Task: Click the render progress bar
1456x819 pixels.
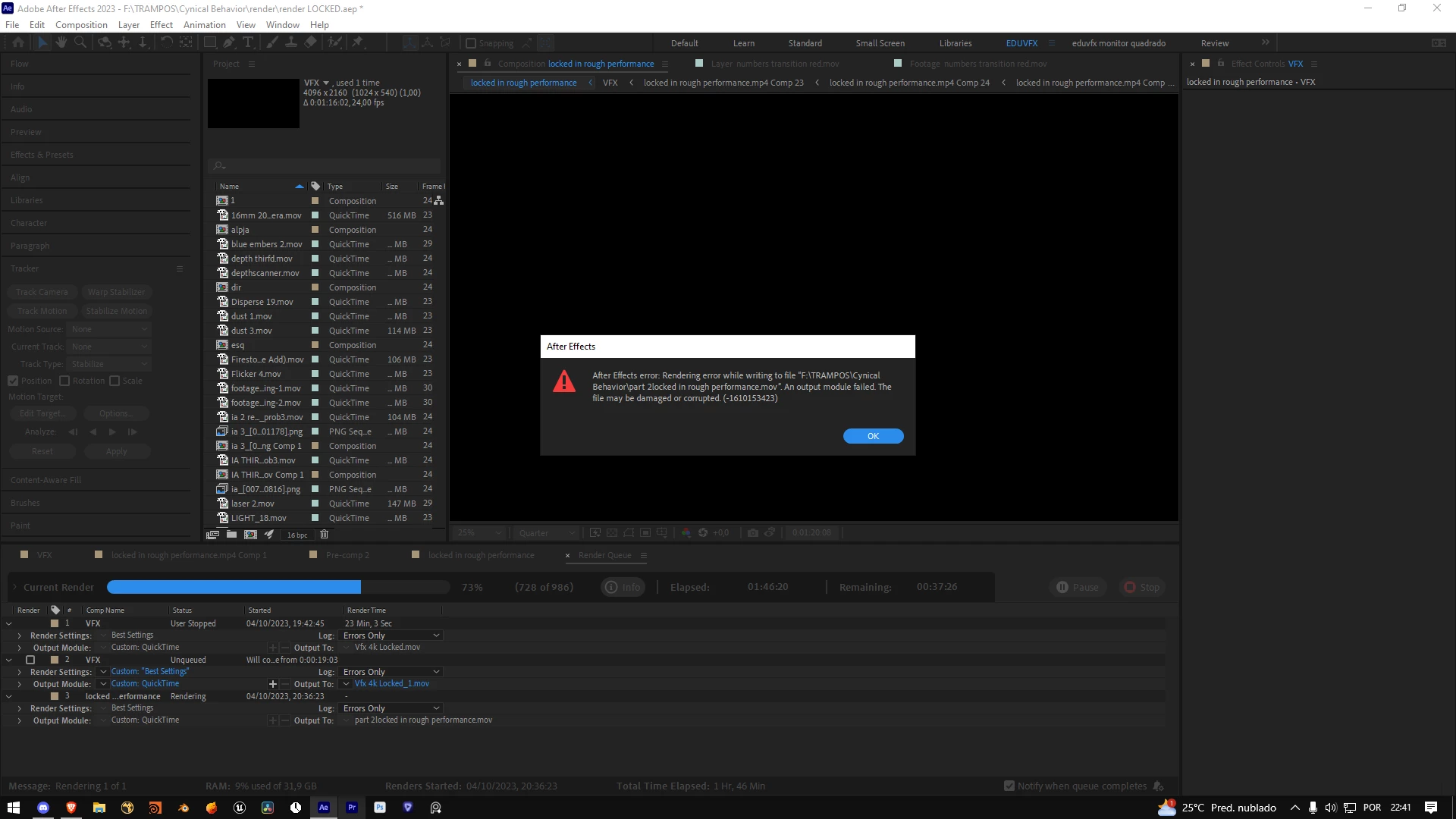Action: 278,587
